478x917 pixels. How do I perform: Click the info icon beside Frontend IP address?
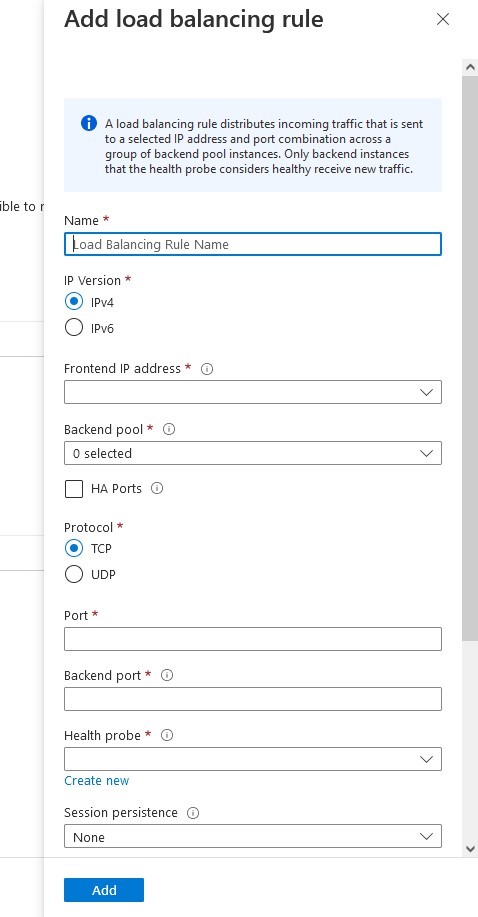[207, 369]
